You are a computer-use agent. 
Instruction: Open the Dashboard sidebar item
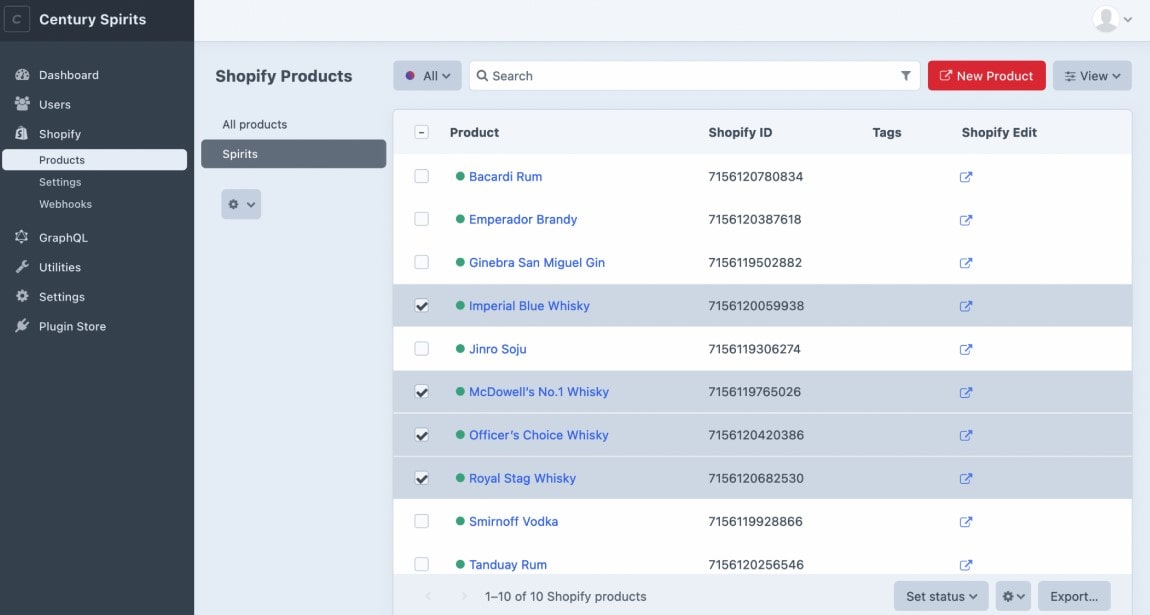pyautogui.click(x=68, y=75)
